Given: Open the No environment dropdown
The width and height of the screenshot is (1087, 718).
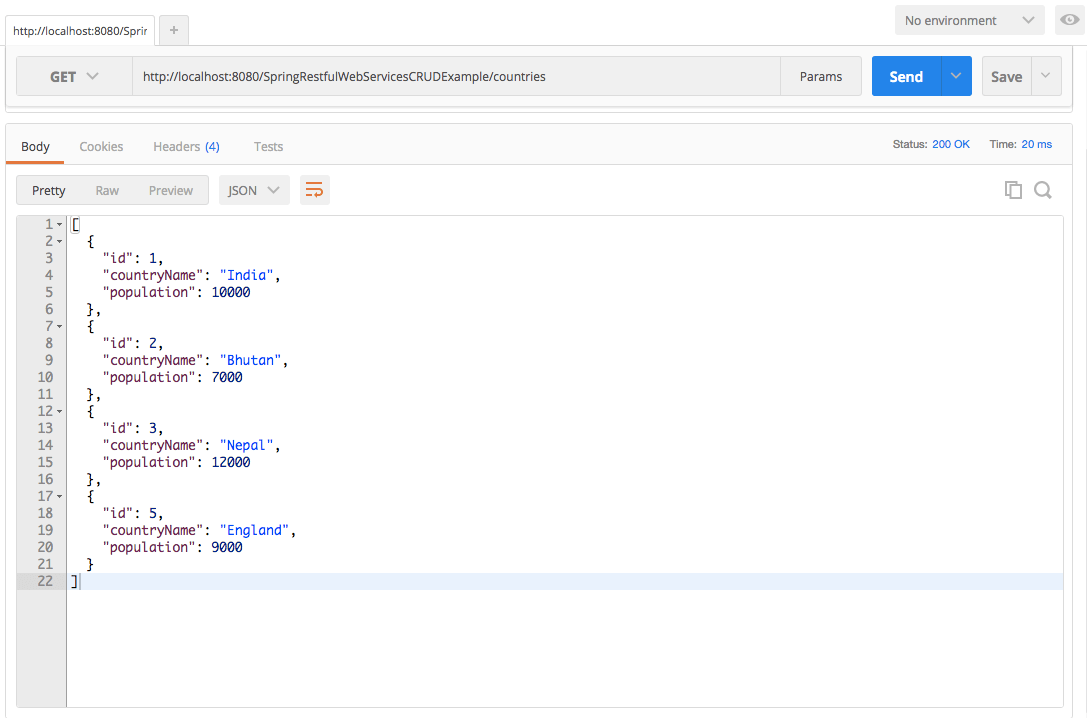Looking at the screenshot, I should coord(969,20).
